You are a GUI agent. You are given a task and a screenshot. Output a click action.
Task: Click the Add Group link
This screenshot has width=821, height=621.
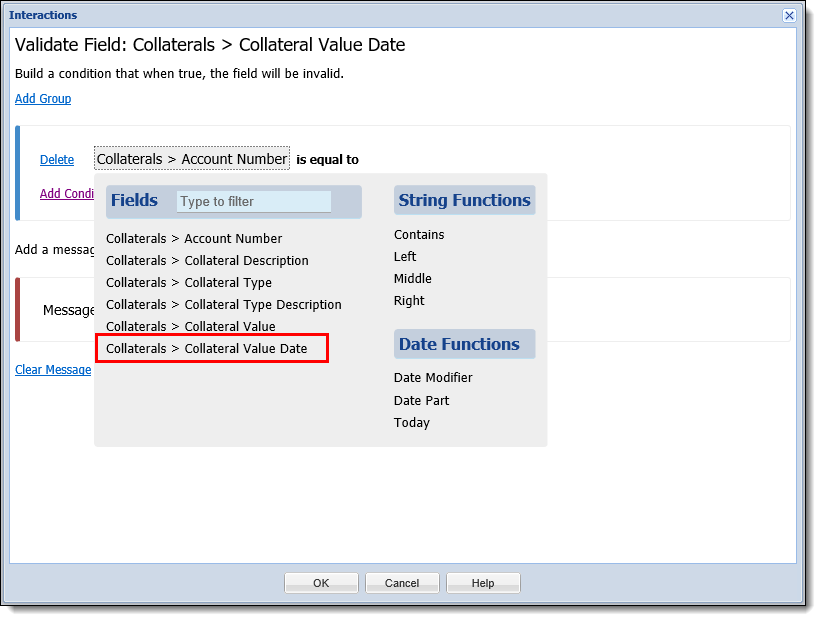(43, 98)
